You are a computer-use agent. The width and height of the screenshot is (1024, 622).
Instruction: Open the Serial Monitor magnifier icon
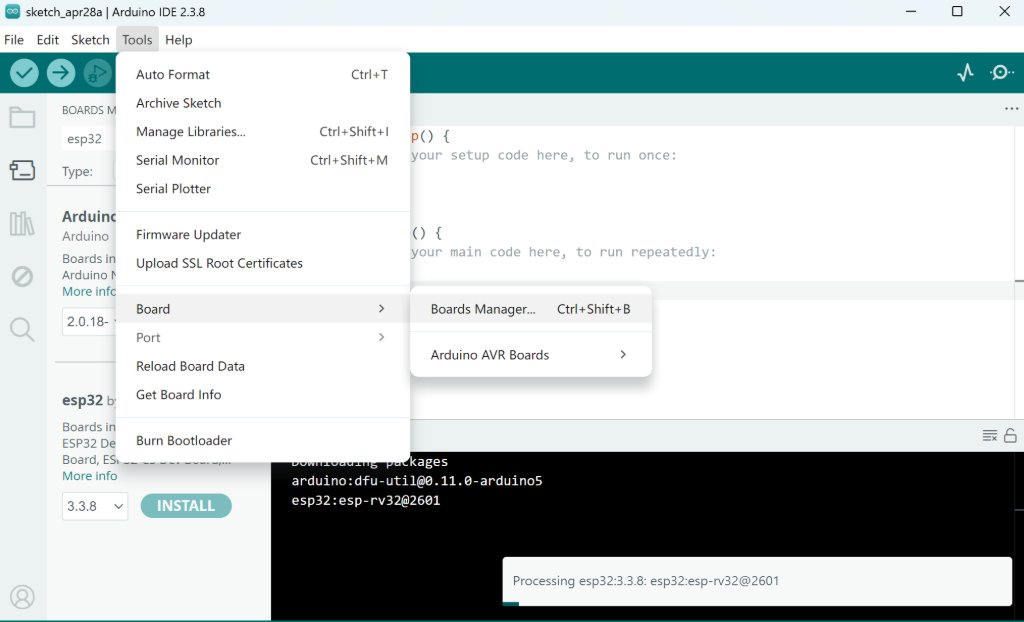coord(1002,73)
